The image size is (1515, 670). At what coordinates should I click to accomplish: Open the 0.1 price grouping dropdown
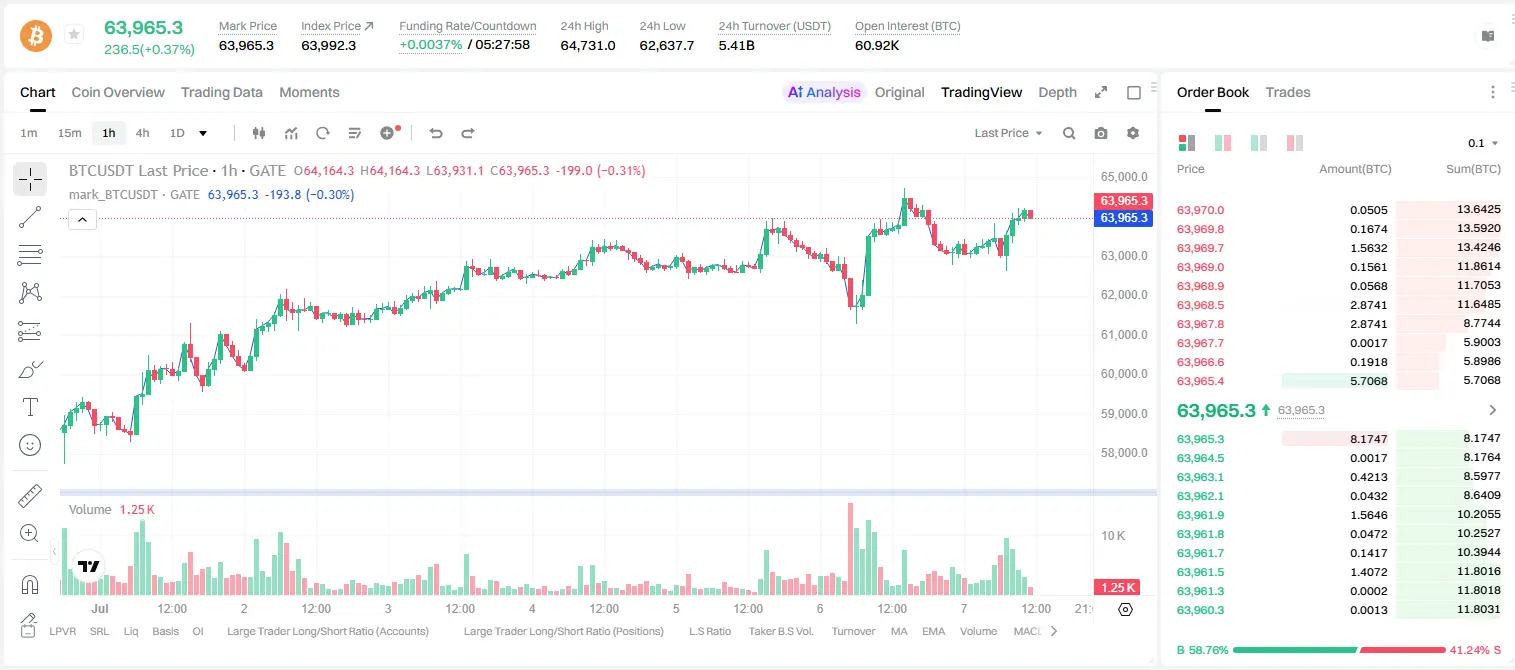coord(1483,143)
